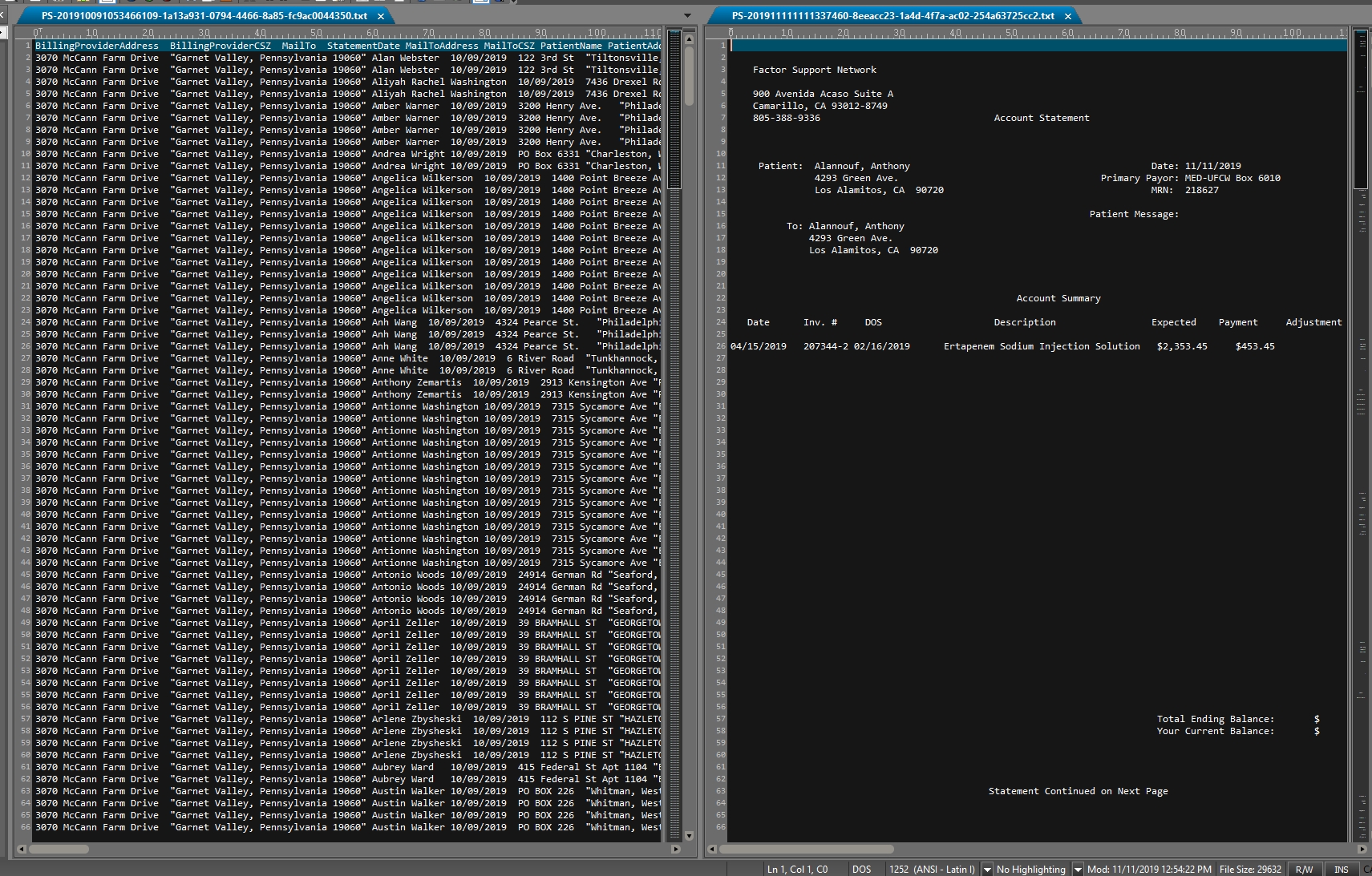The width and height of the screenshot is (1372, 876).
Task: Click the Mod: 11/11/2019 12:54:22 PM status entry
Action: (x=1149, y=869)
